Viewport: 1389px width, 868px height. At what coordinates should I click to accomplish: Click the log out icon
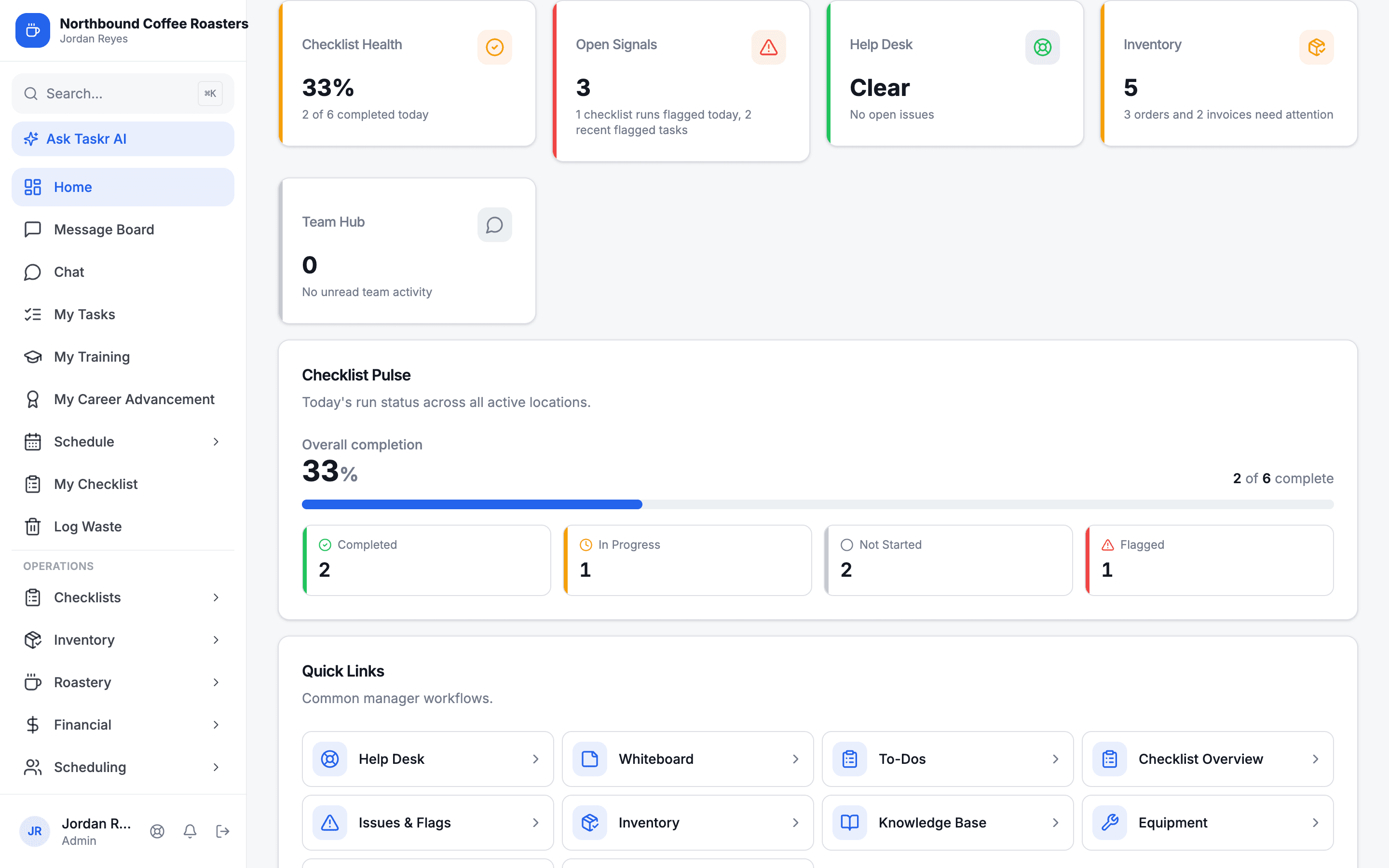point(223,831)
